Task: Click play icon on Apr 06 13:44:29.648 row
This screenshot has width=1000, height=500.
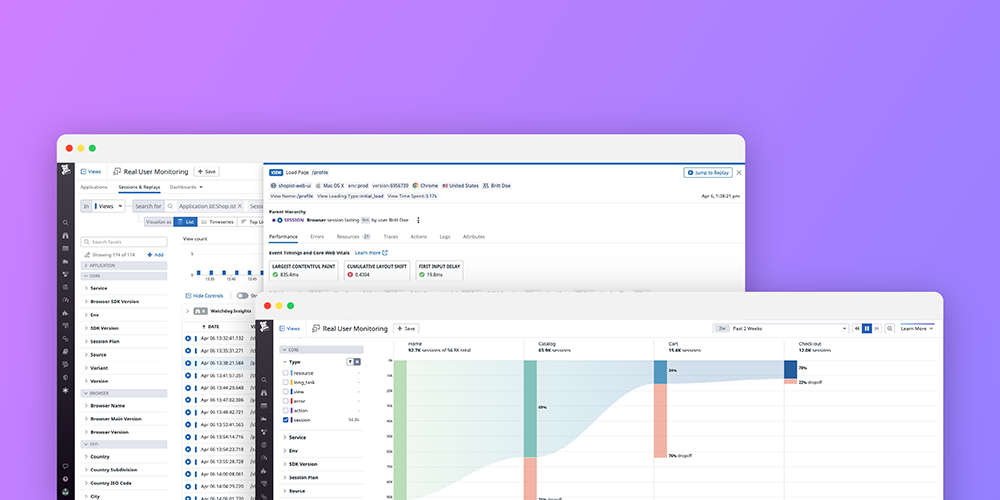Action: pyautogui.click(x=188, y=387)
